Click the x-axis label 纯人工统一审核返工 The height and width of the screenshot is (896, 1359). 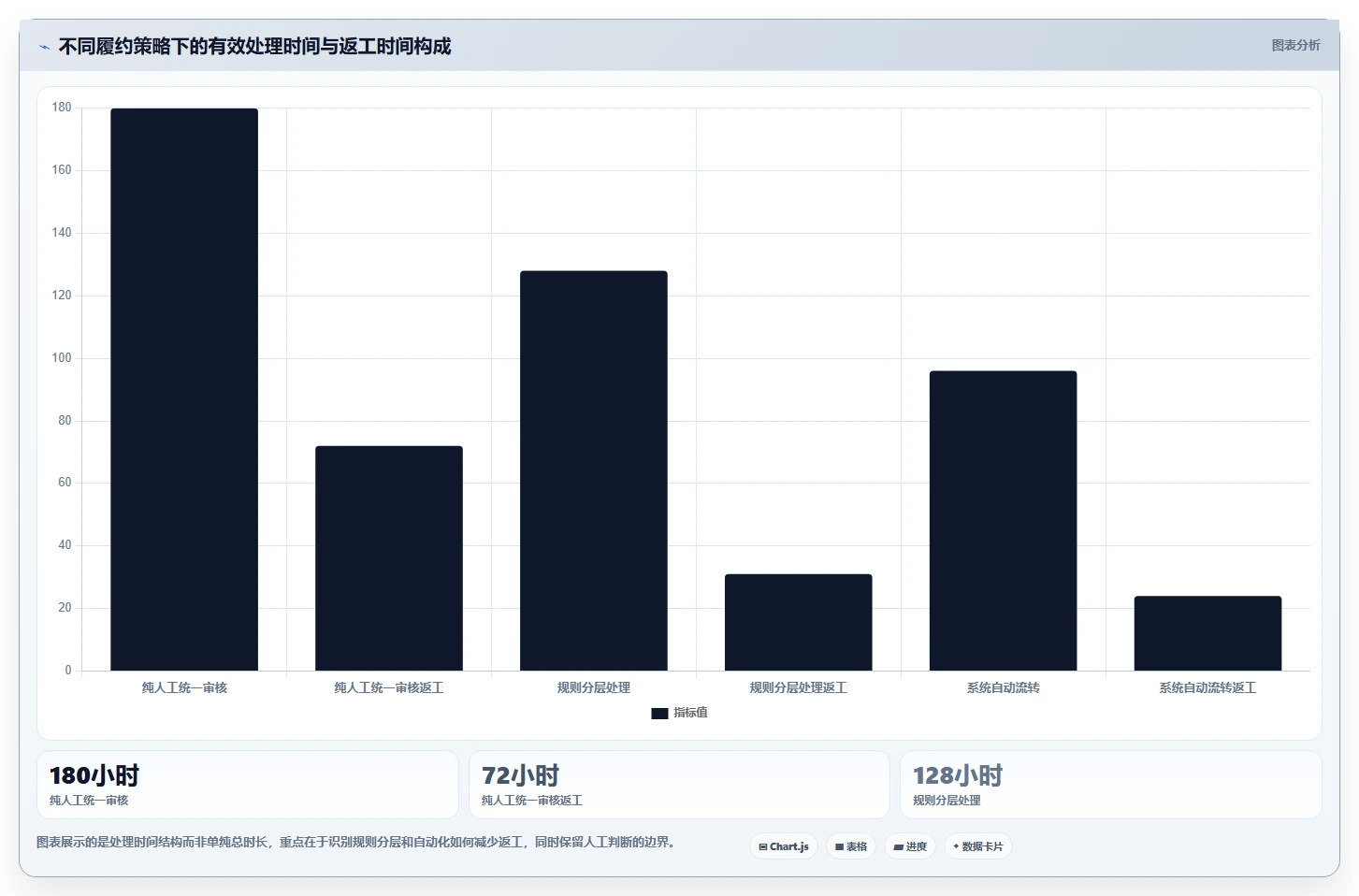tap(389, 687)
